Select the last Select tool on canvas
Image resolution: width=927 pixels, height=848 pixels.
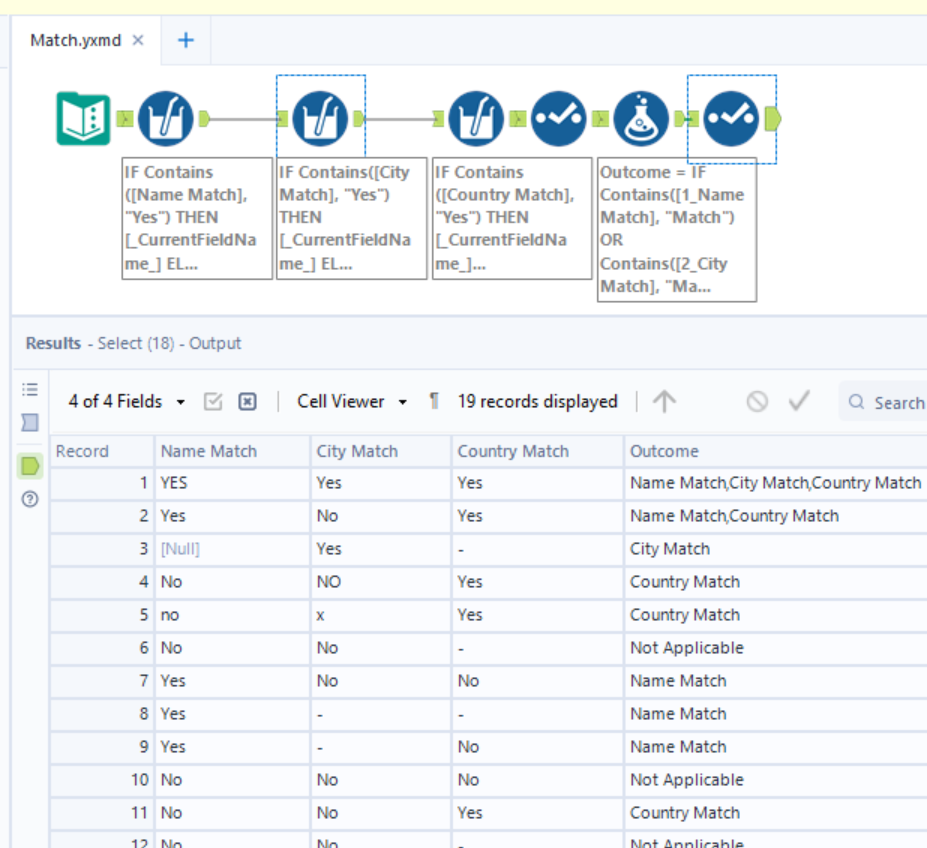tap(731, 119)
